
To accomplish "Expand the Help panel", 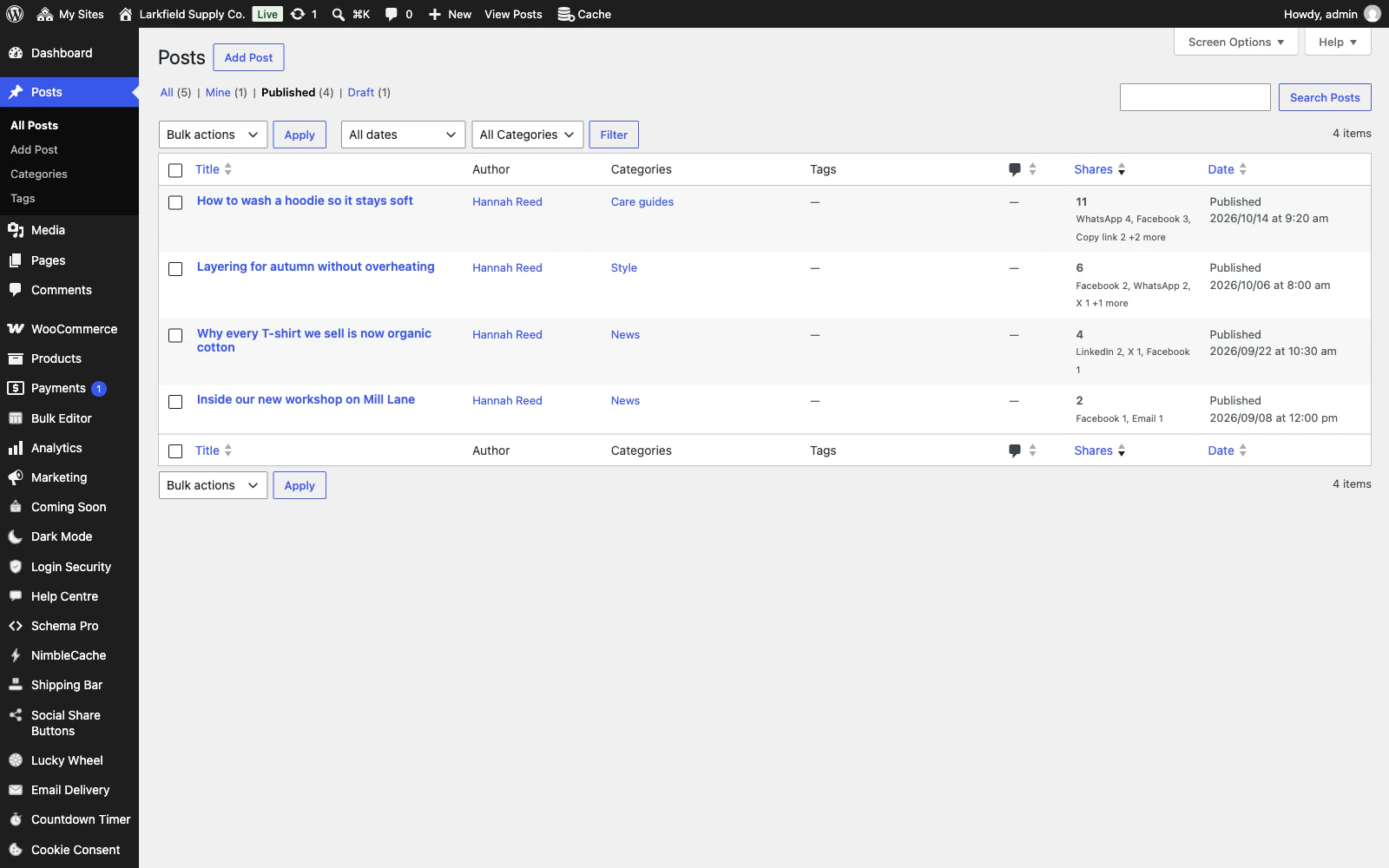I will click(1338, 42).
